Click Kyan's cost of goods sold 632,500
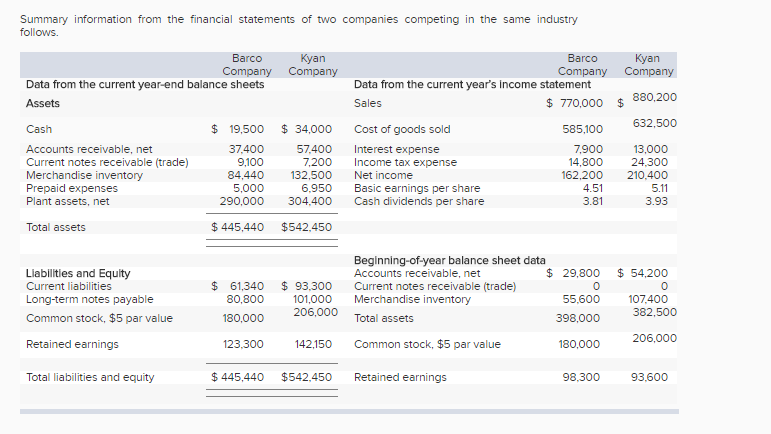 [x=654, y=123]
